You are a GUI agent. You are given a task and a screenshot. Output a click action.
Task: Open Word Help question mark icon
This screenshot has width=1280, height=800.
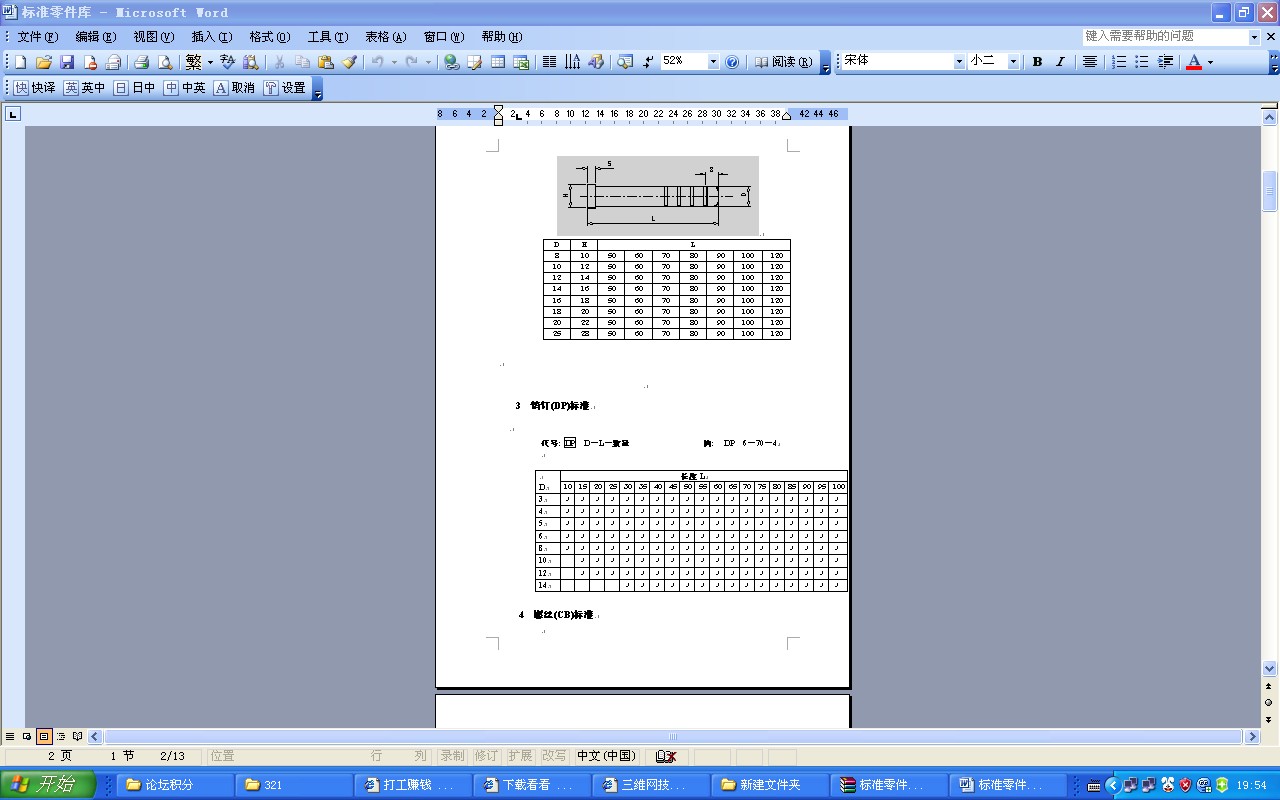pyautogui.click(x=732, y=62)
